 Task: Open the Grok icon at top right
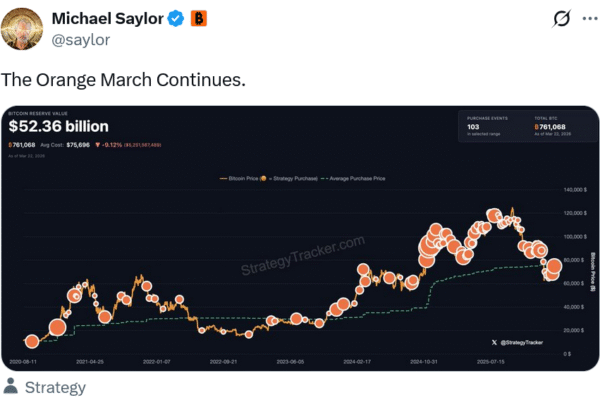pos(561,19)
